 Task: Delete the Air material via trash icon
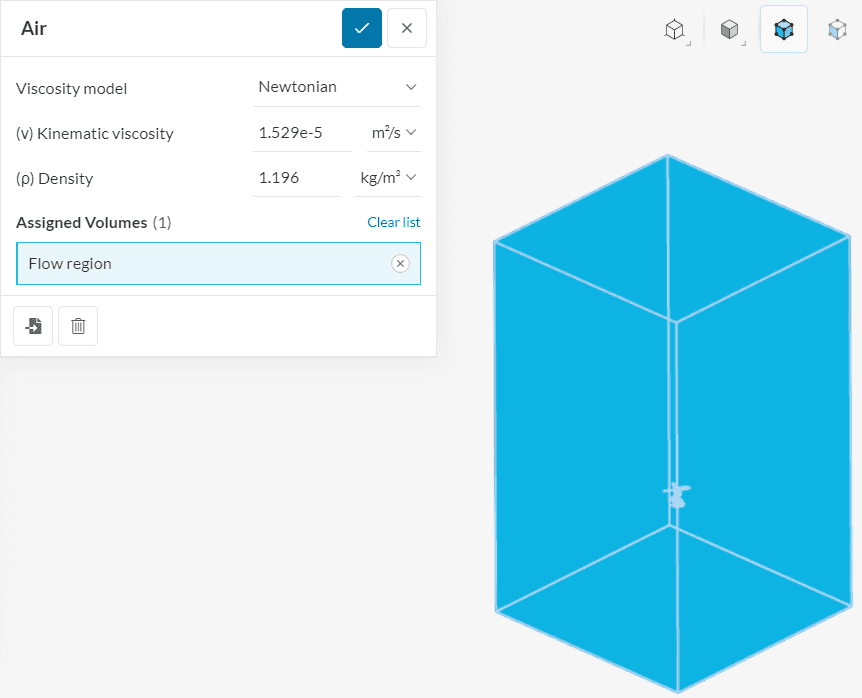78,326
